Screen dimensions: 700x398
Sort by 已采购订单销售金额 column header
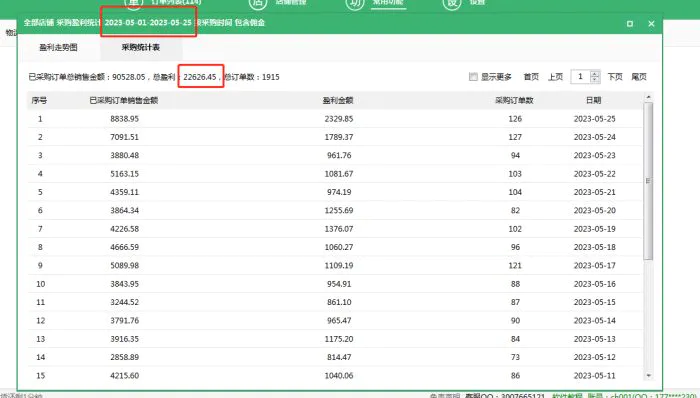coord(124,100)
